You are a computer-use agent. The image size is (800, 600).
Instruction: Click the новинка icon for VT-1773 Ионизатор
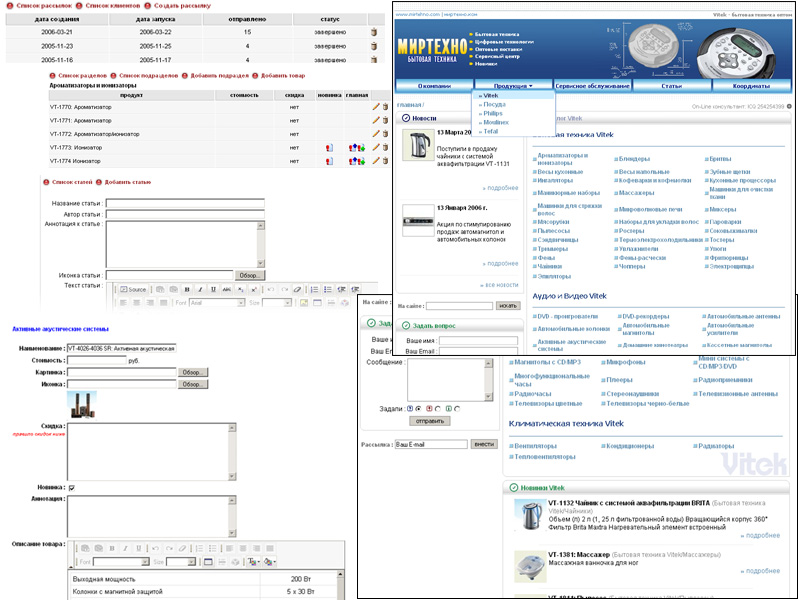coord(328,147)
